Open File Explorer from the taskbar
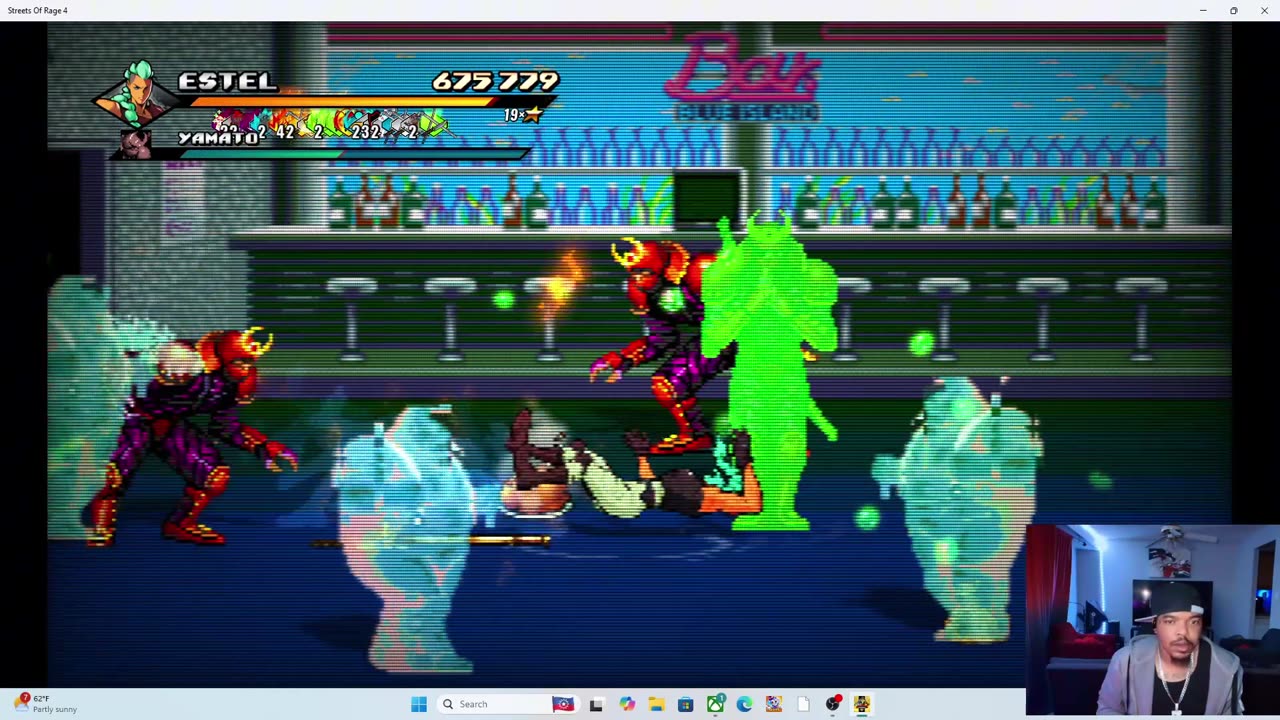The width and height of the screenshot is (1280, 720). click(x=656, y=704)
